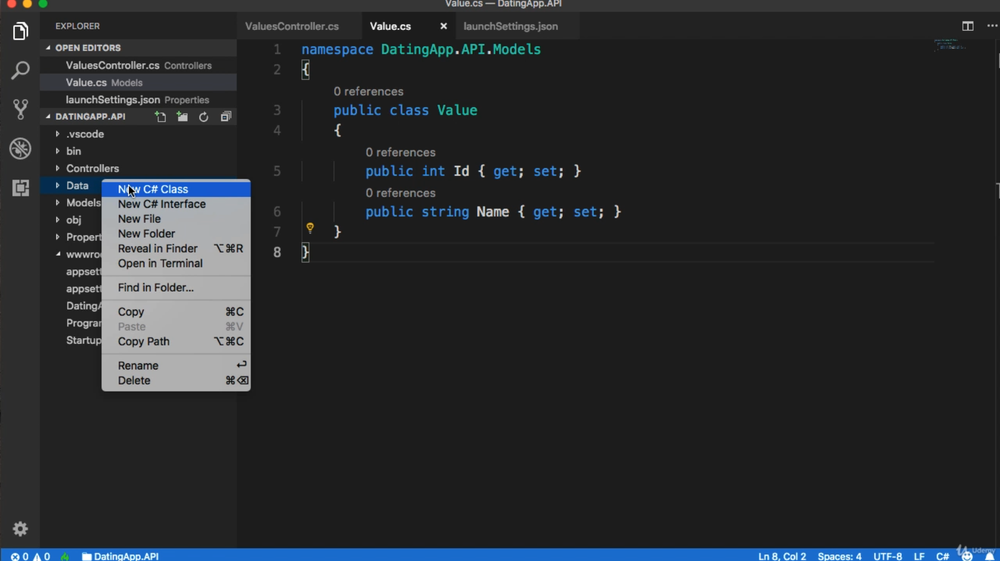Screen dimensions: 1000x561
Task: Click Ln 8, Col 2 in status bar
Action: pos(782,557)
